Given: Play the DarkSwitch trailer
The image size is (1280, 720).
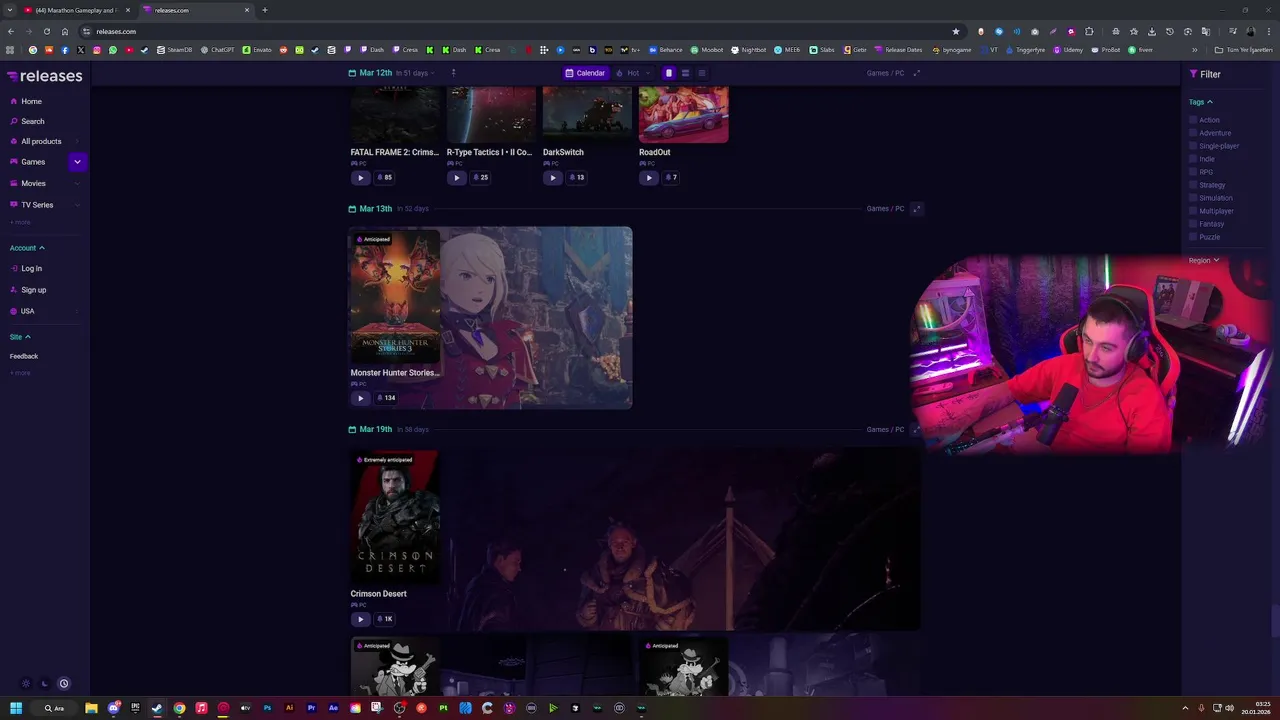Looking at the screenshot, I should tap(553, 178).
